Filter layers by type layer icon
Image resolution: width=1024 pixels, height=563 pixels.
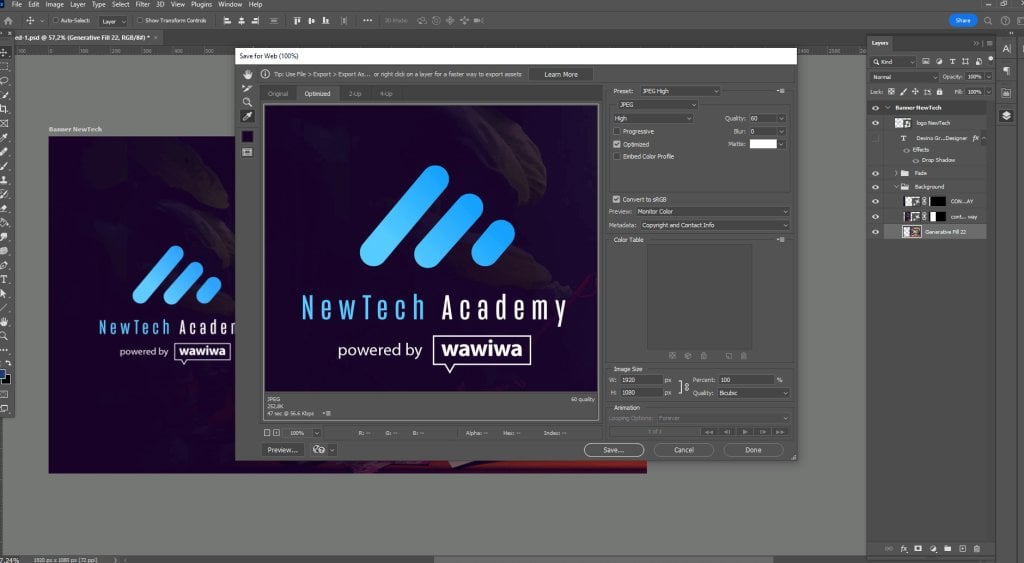[x=952, y=61]
